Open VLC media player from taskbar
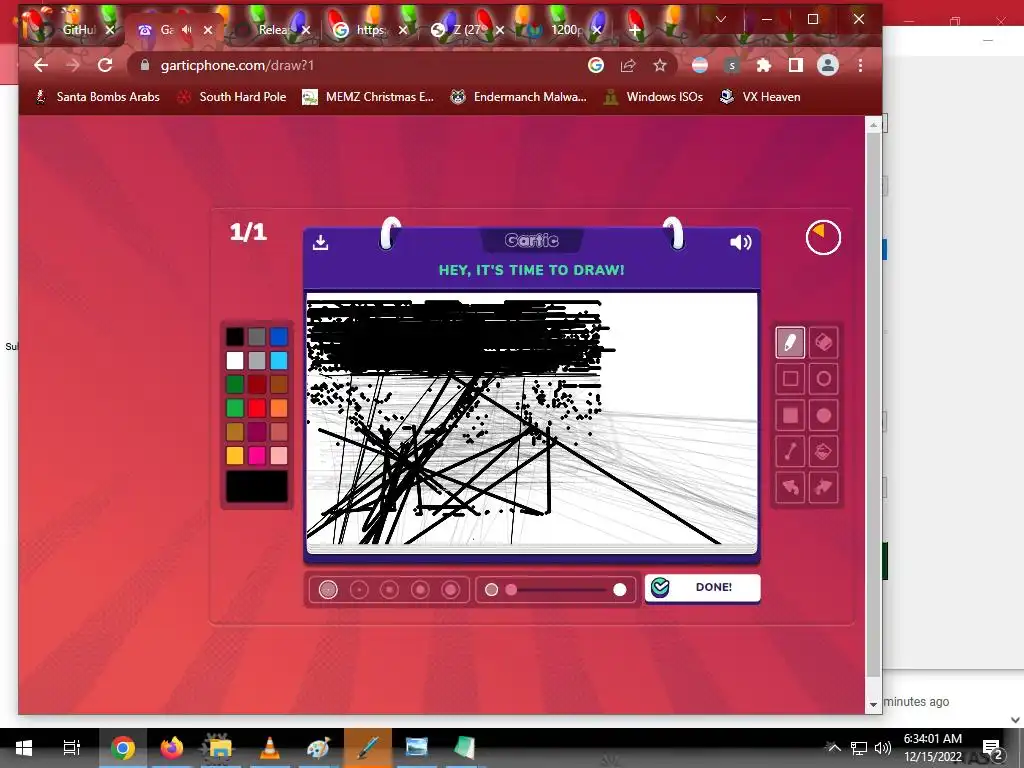Image resolution: width=1024 pixels, height=768 pixels. pyautogui.click(x=270, y=748)
